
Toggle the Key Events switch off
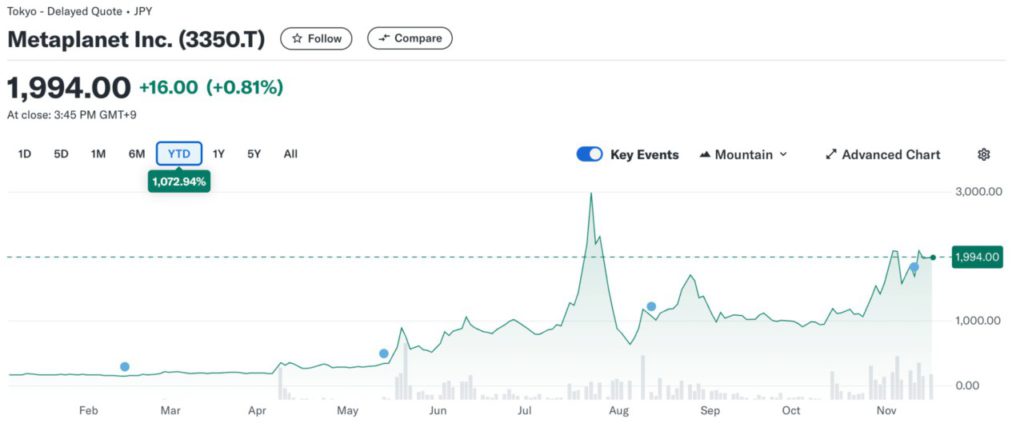(x=590, y=155)
